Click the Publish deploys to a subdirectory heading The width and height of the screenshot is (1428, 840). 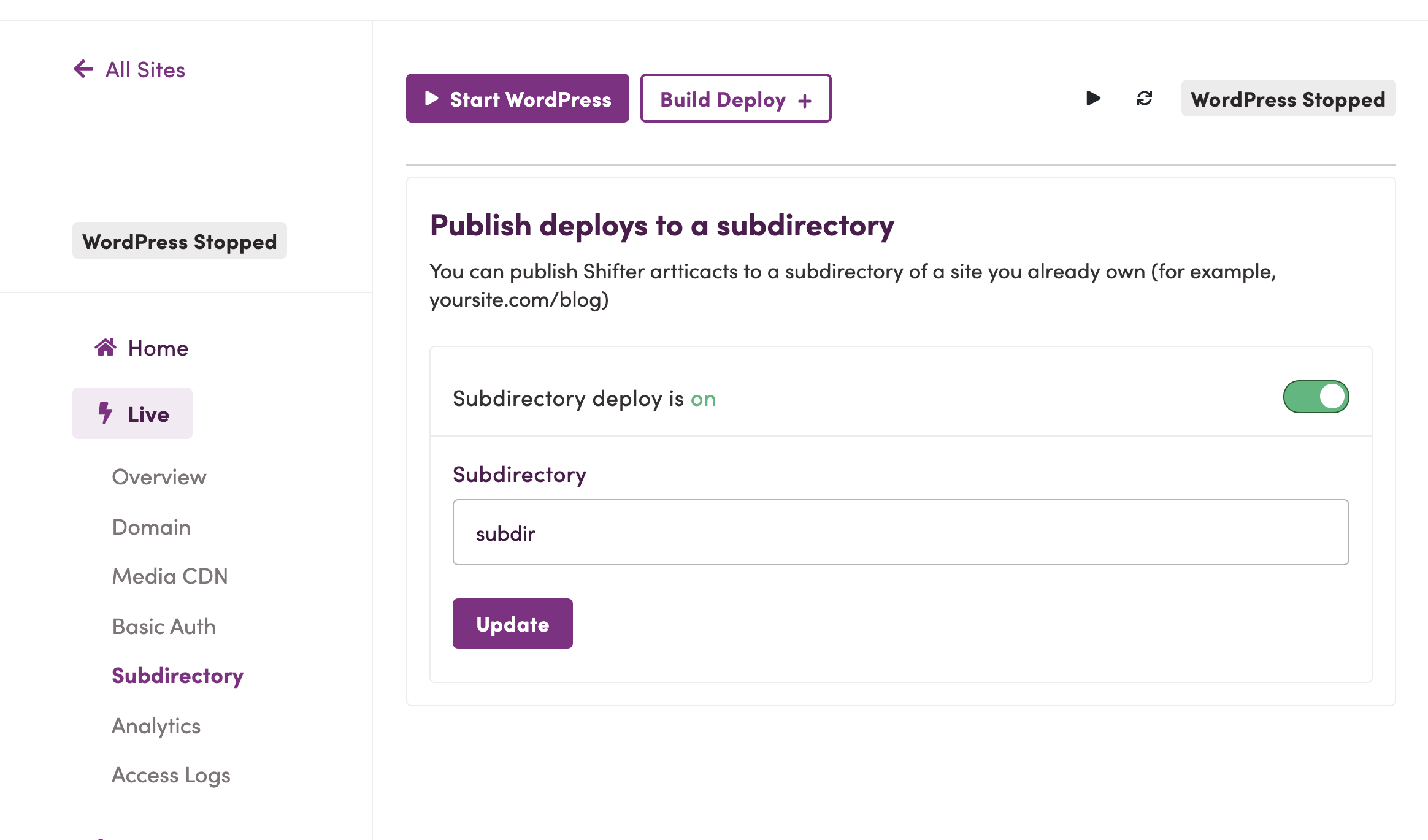[662, 225]
